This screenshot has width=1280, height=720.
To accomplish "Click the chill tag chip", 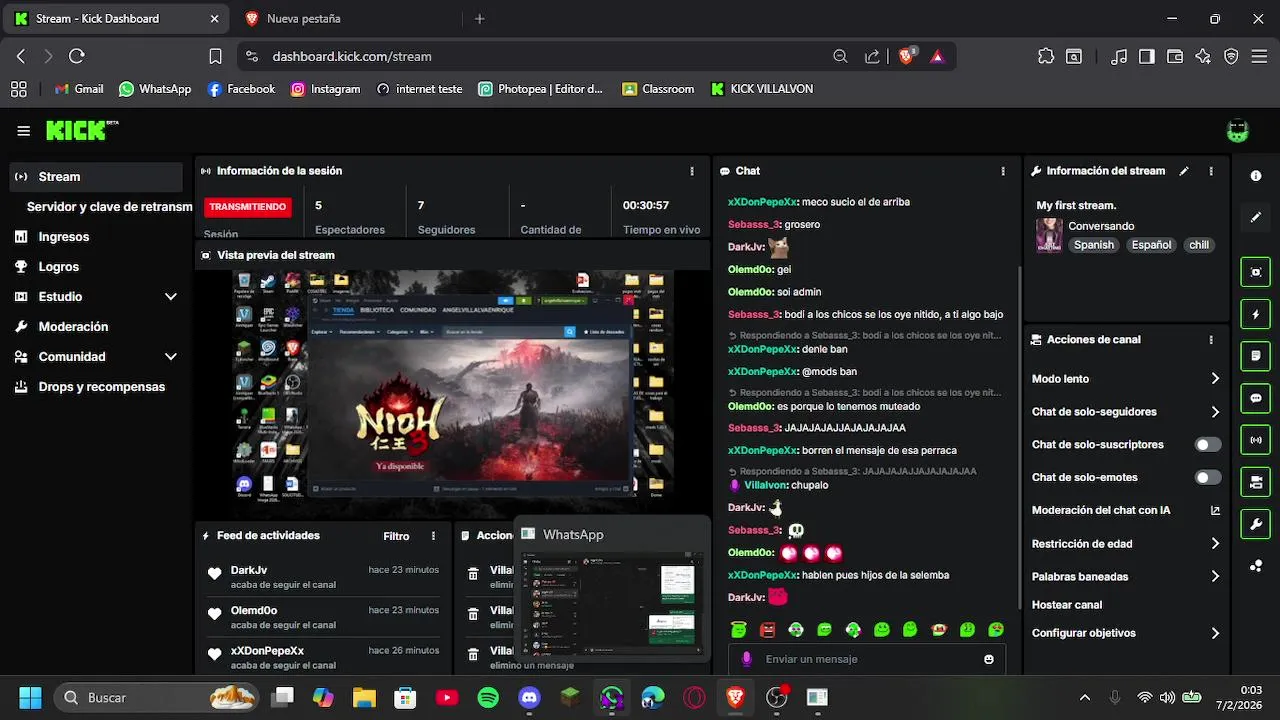I will click(x=1198, y=245).
